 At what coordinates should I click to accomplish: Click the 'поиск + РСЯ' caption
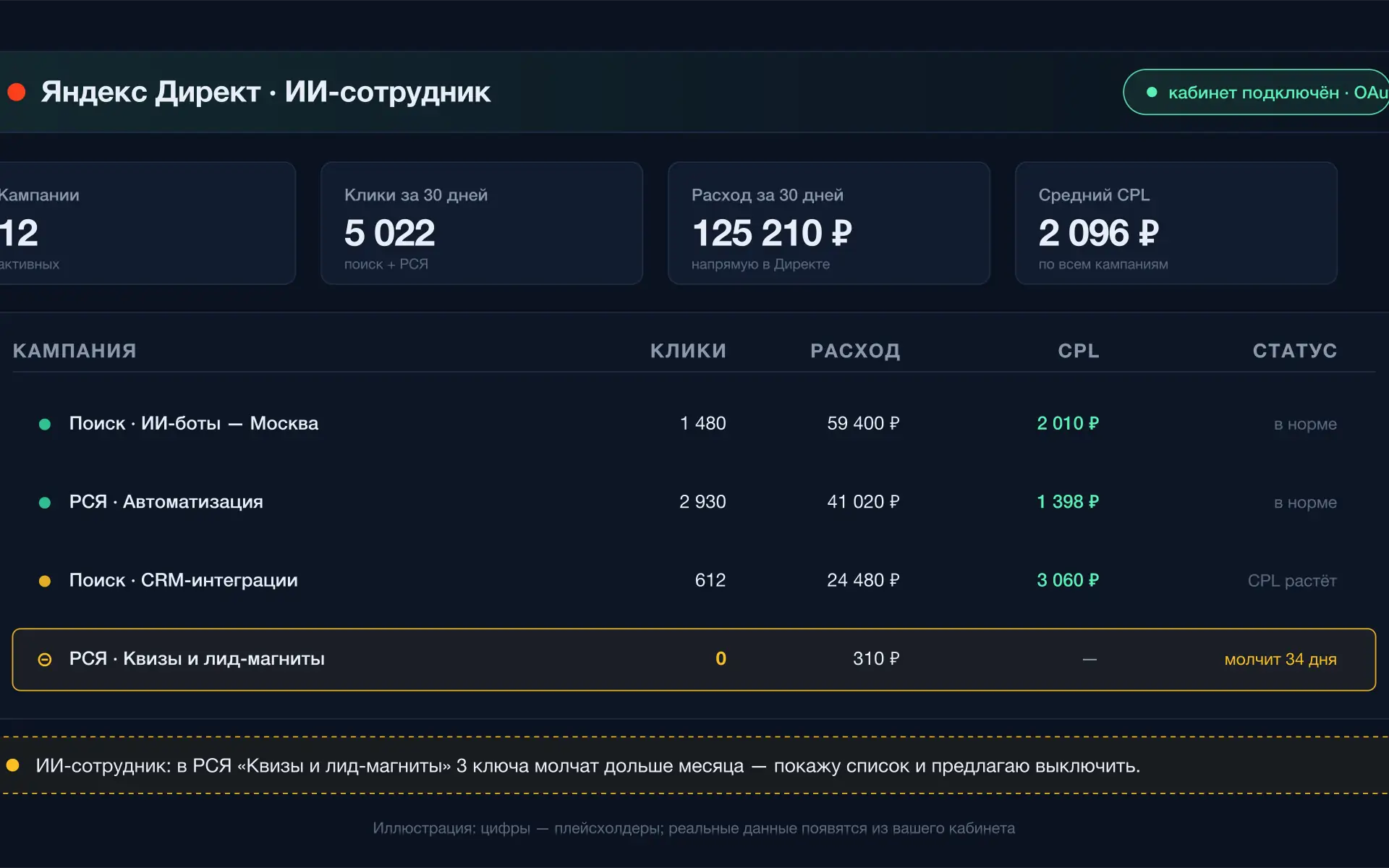[x=386, y=264]
